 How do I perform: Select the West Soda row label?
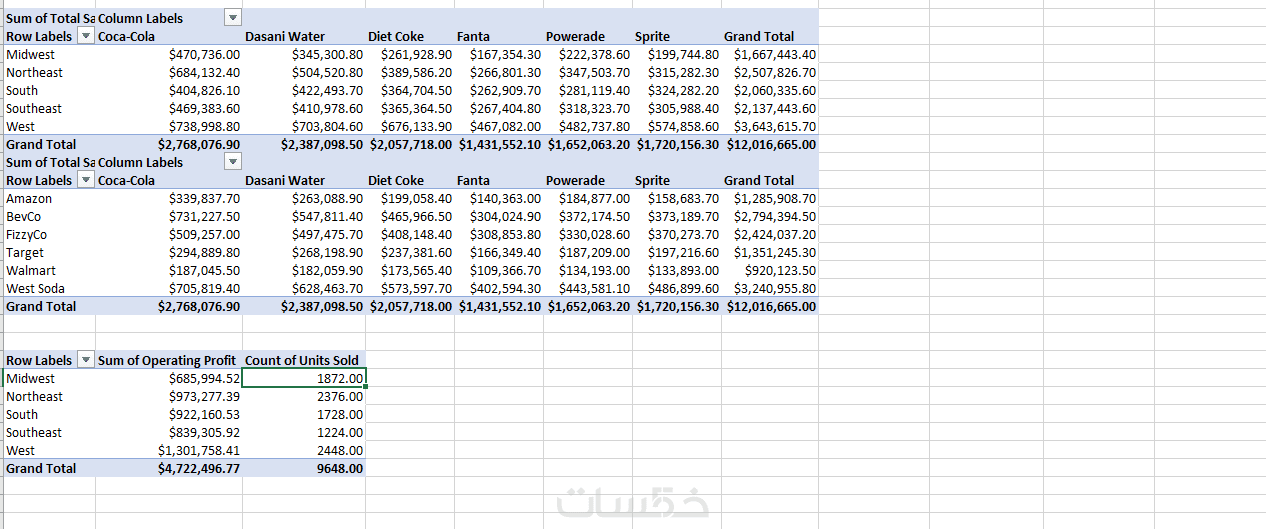pos(35,288)
